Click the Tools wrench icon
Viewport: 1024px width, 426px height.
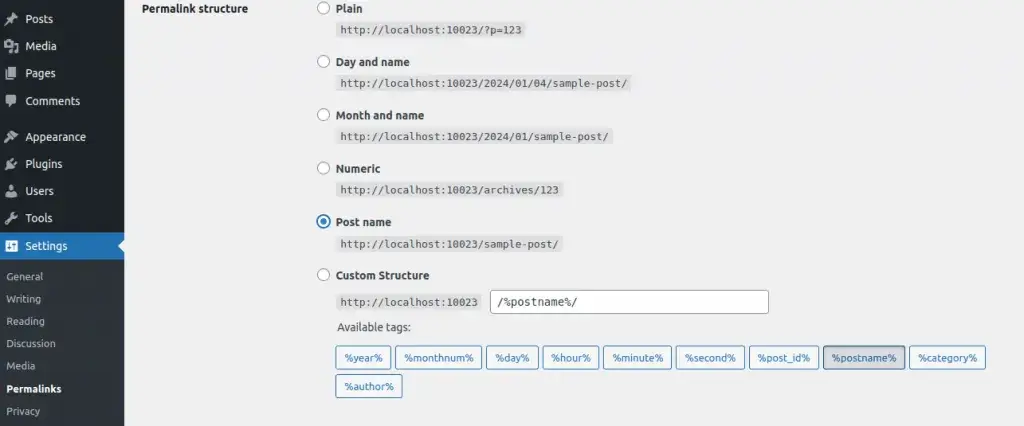[x=10, y=218]
